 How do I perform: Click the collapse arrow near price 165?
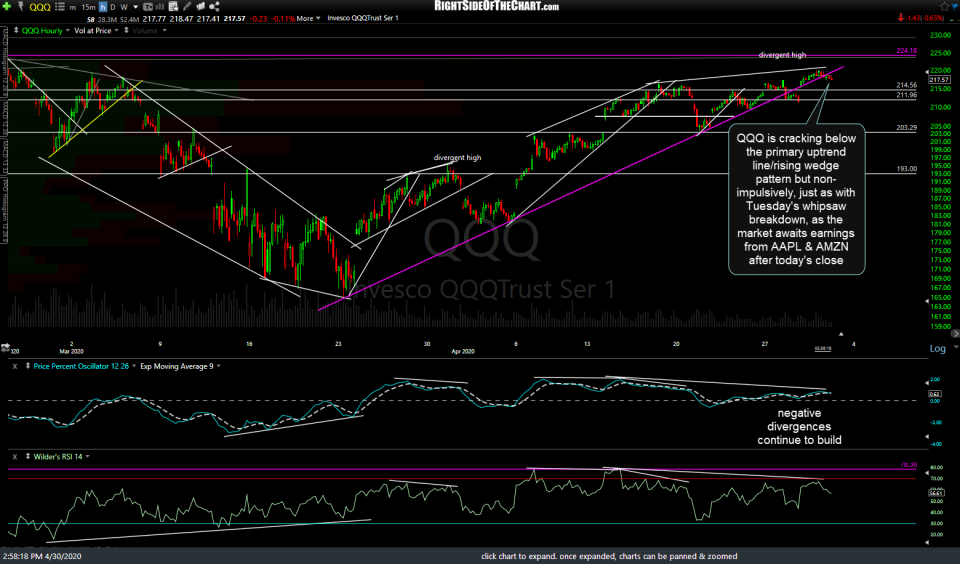(x=926, y=301)
